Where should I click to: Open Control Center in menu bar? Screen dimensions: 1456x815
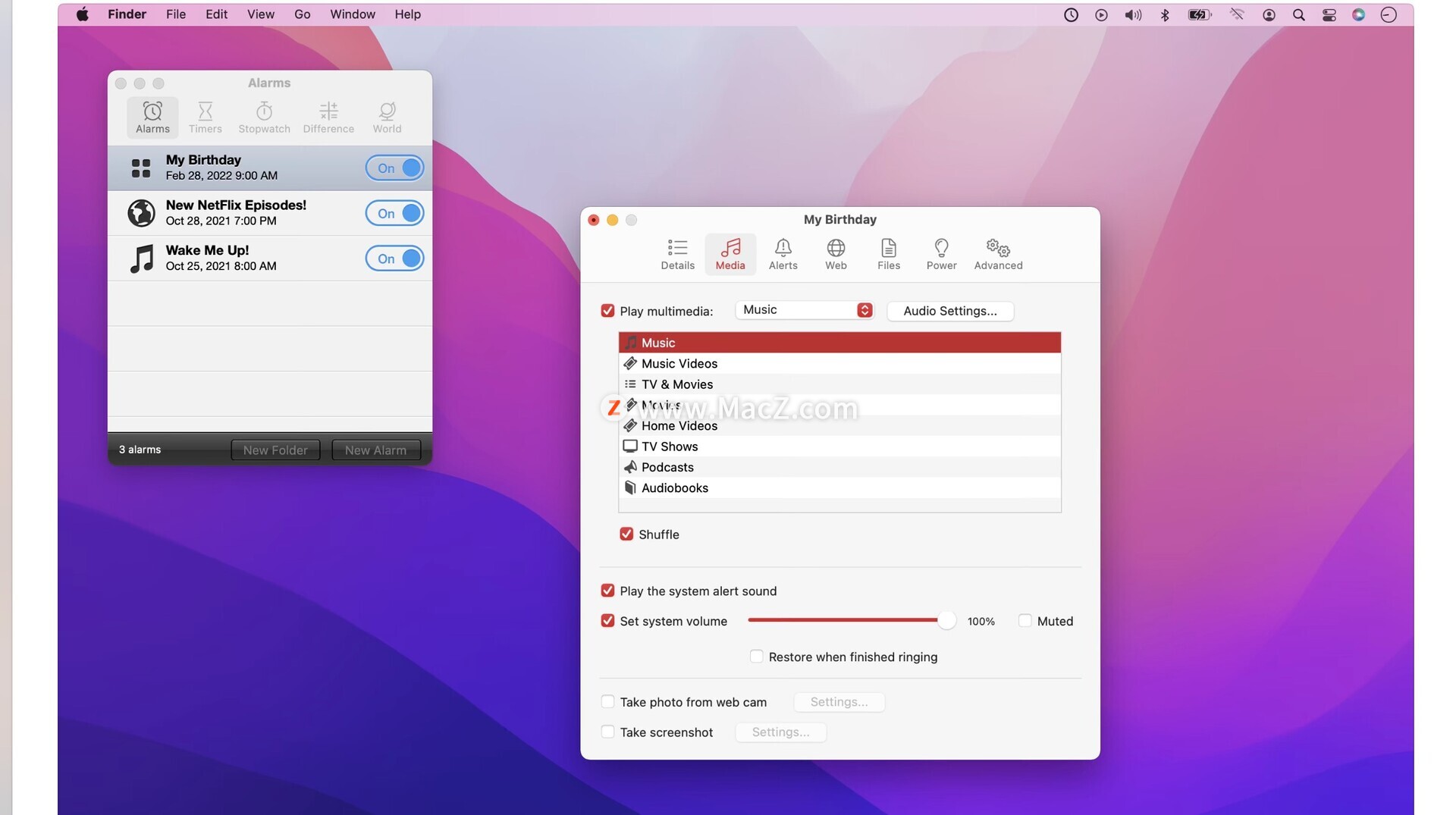tap(1329, 14)
